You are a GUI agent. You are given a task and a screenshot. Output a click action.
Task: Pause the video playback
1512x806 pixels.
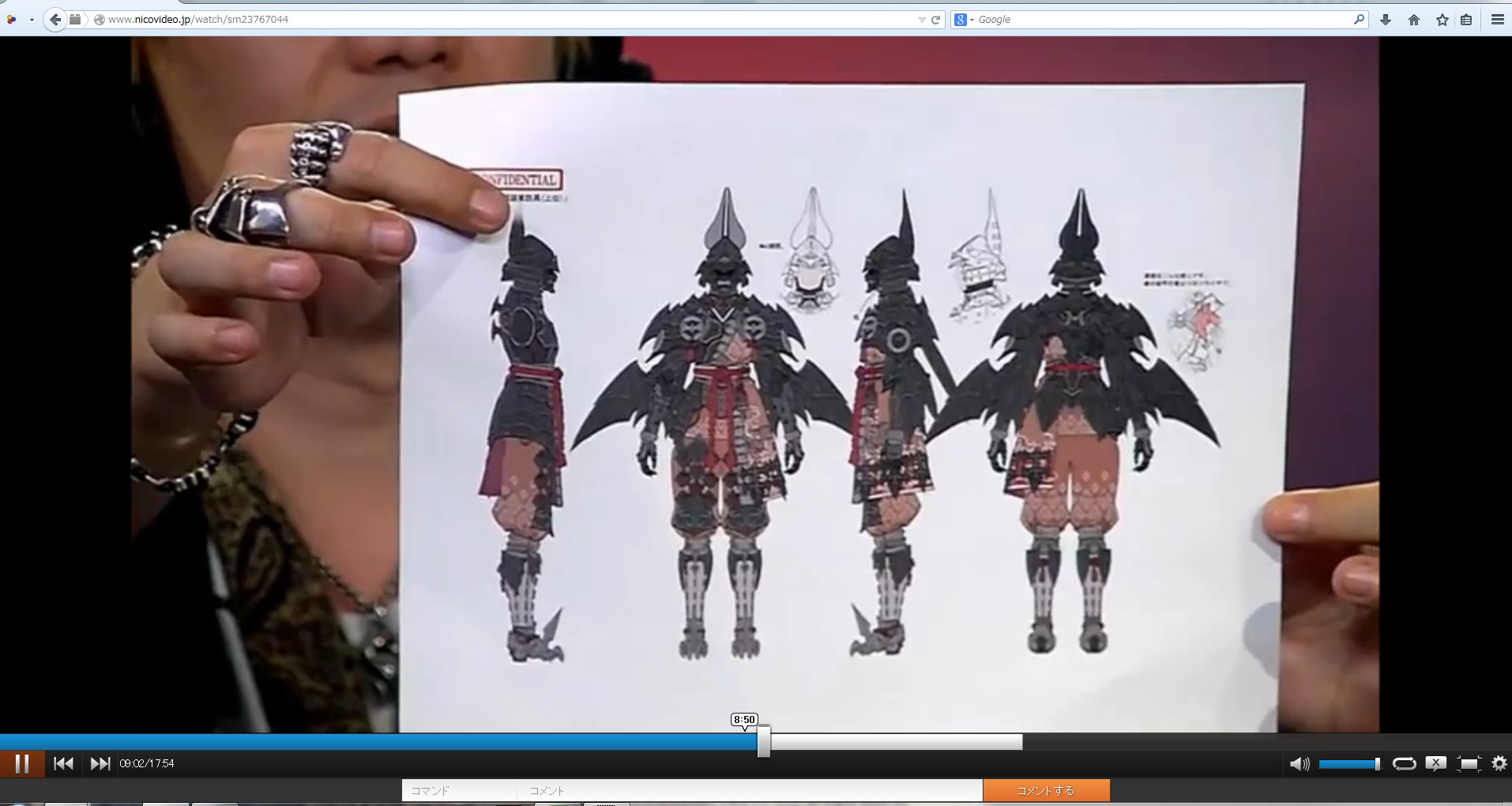pyautogui.click(x=22, y=763)
